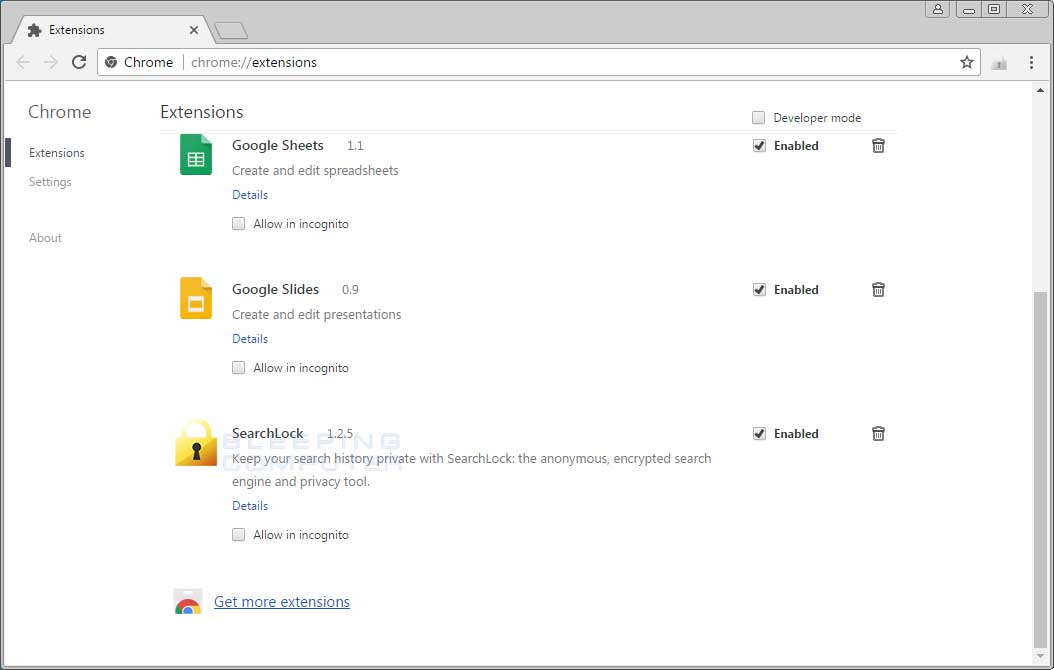Click the trash icon to remove SearchLock
1054x670 pixels.
point(878,433)
